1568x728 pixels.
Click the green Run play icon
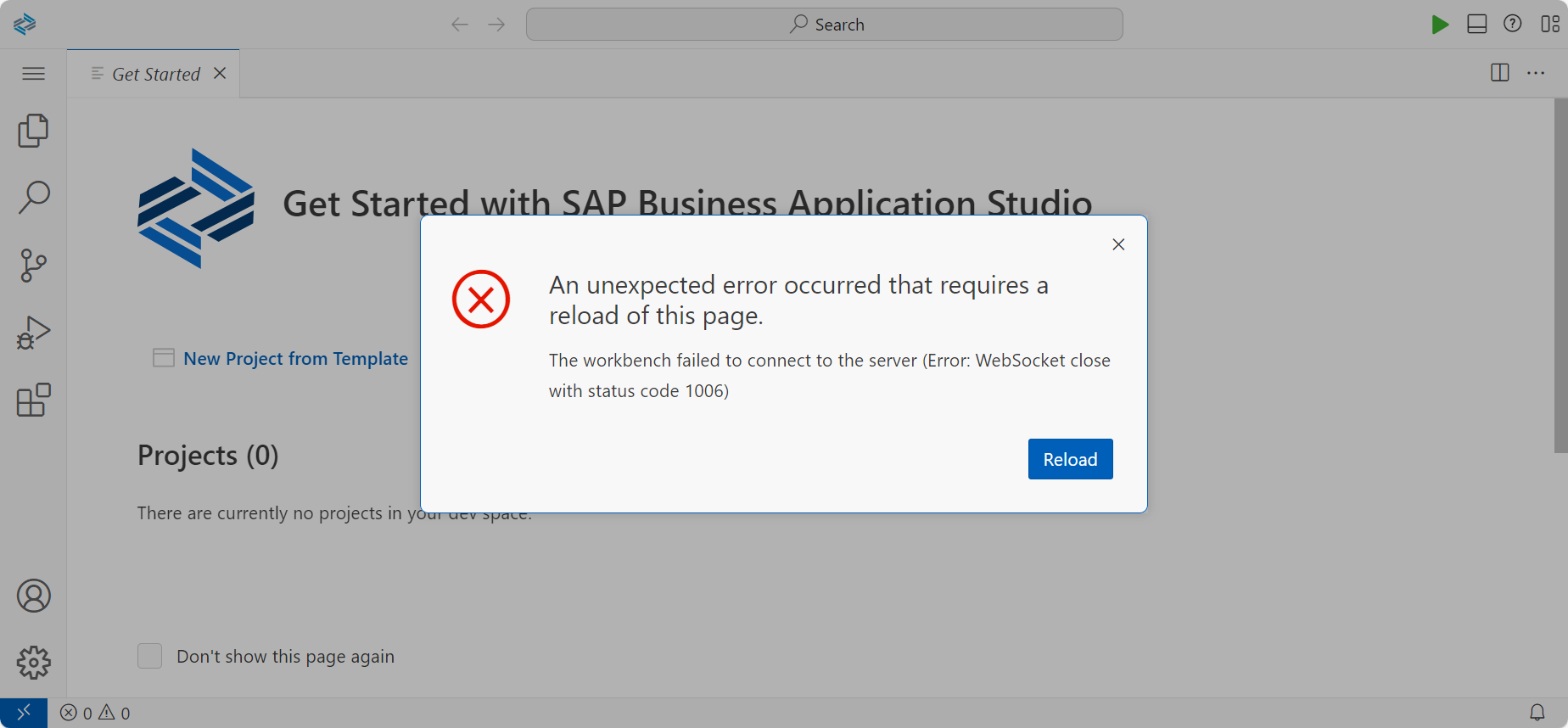[x=1439, y=25]
